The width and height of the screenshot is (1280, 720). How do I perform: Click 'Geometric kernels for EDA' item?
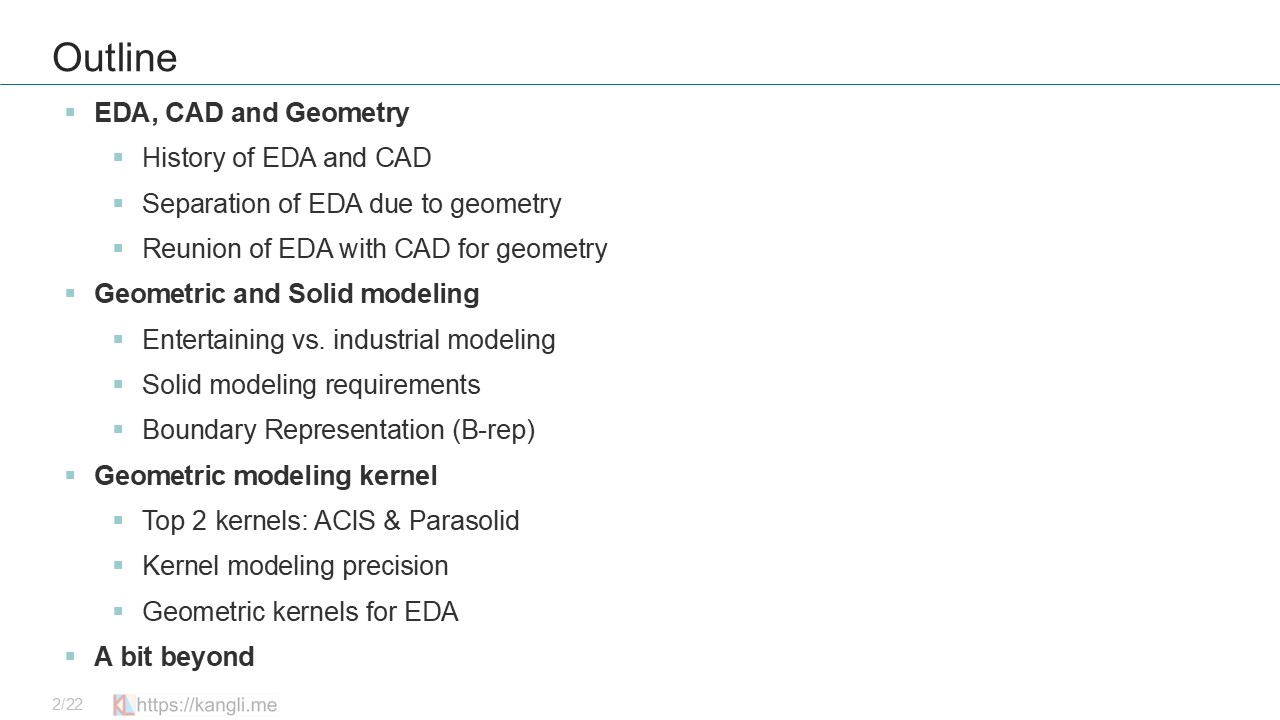tap(300, 612)
